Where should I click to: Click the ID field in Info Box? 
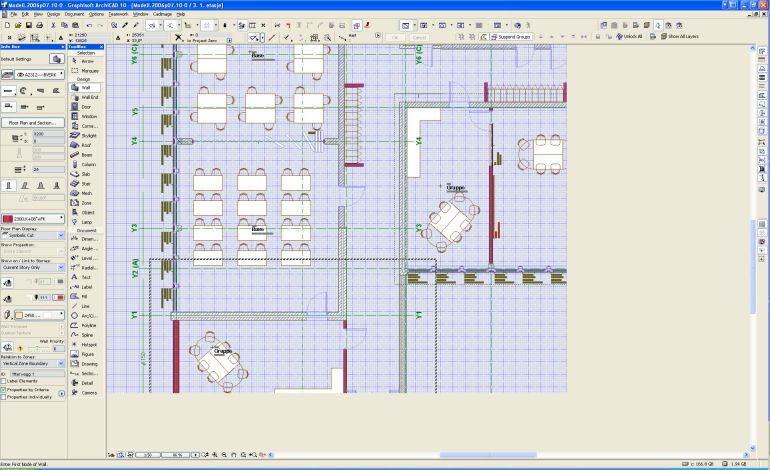coord(37,374)
